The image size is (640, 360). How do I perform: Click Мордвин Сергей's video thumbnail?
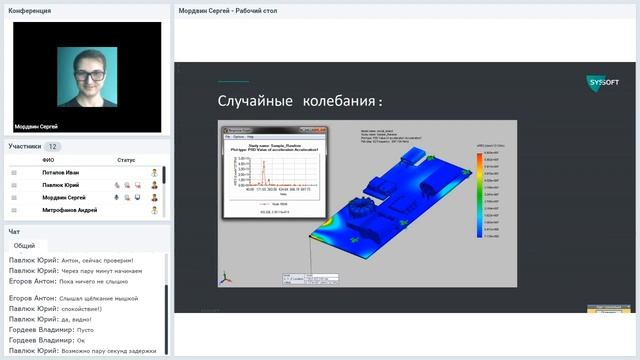87,77
